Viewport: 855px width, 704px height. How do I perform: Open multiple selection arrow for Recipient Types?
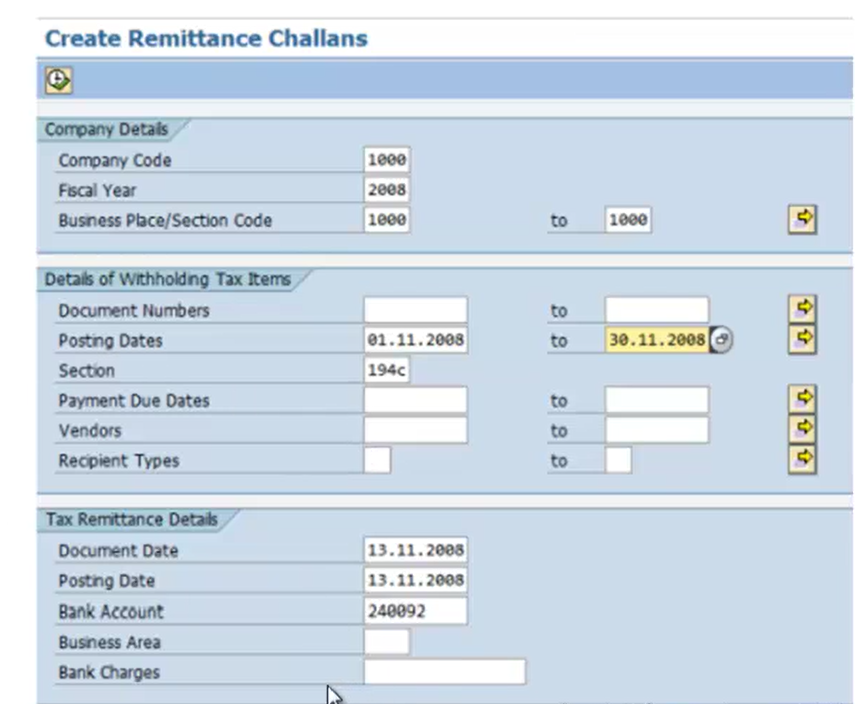coord(803,460)
